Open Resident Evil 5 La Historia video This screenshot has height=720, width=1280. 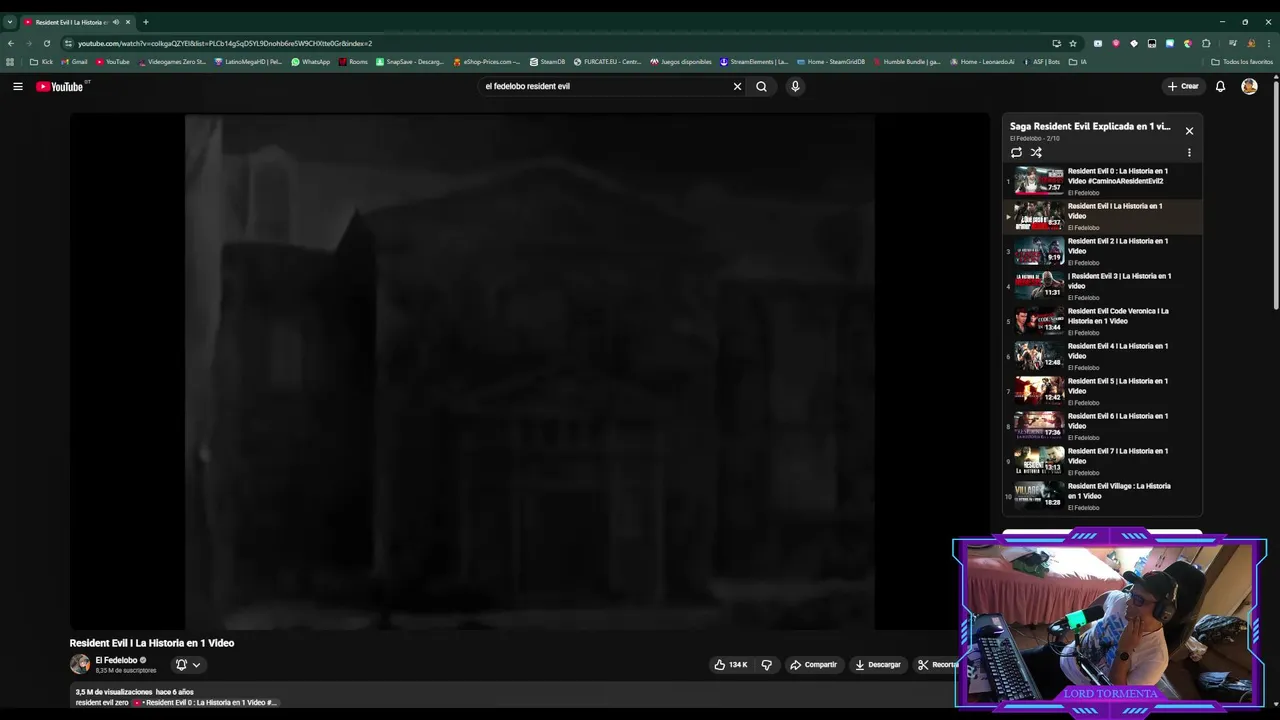click(x=1102, y=391)
